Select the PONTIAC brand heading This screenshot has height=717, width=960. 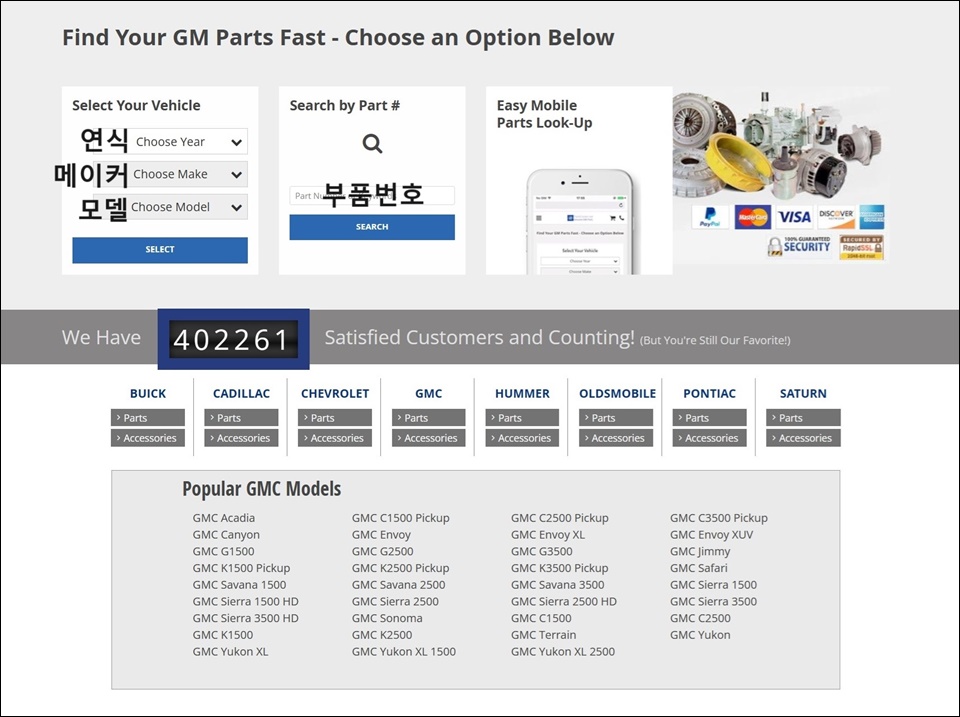pyautogui.click(x=710, y=394)
